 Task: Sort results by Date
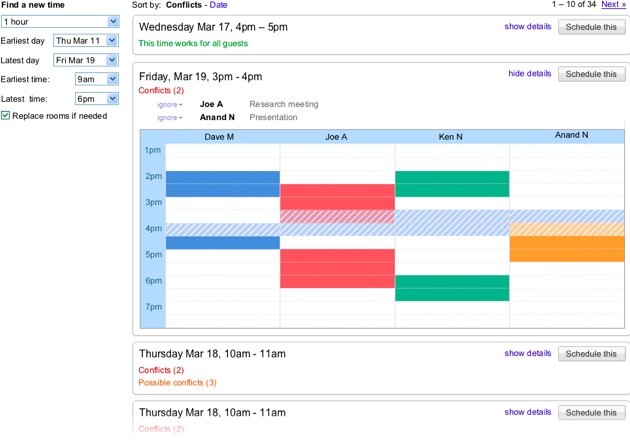(217, 5)
